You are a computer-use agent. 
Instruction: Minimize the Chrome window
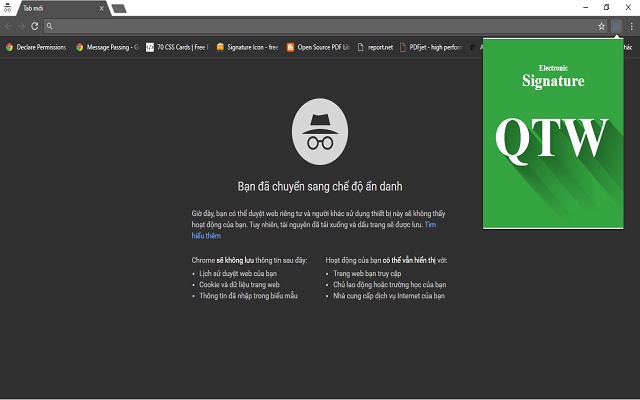coord(586,7)
